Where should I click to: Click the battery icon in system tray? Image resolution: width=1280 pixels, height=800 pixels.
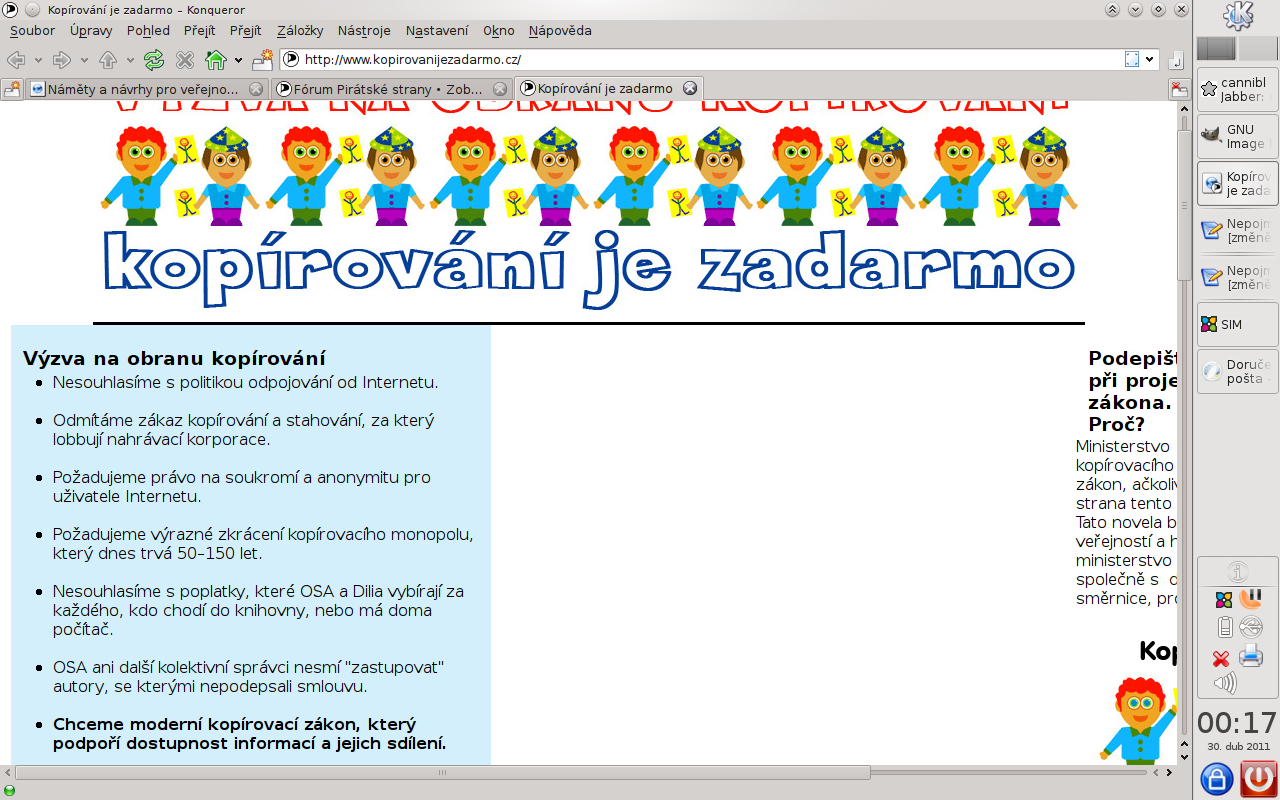pos(1224,628)
